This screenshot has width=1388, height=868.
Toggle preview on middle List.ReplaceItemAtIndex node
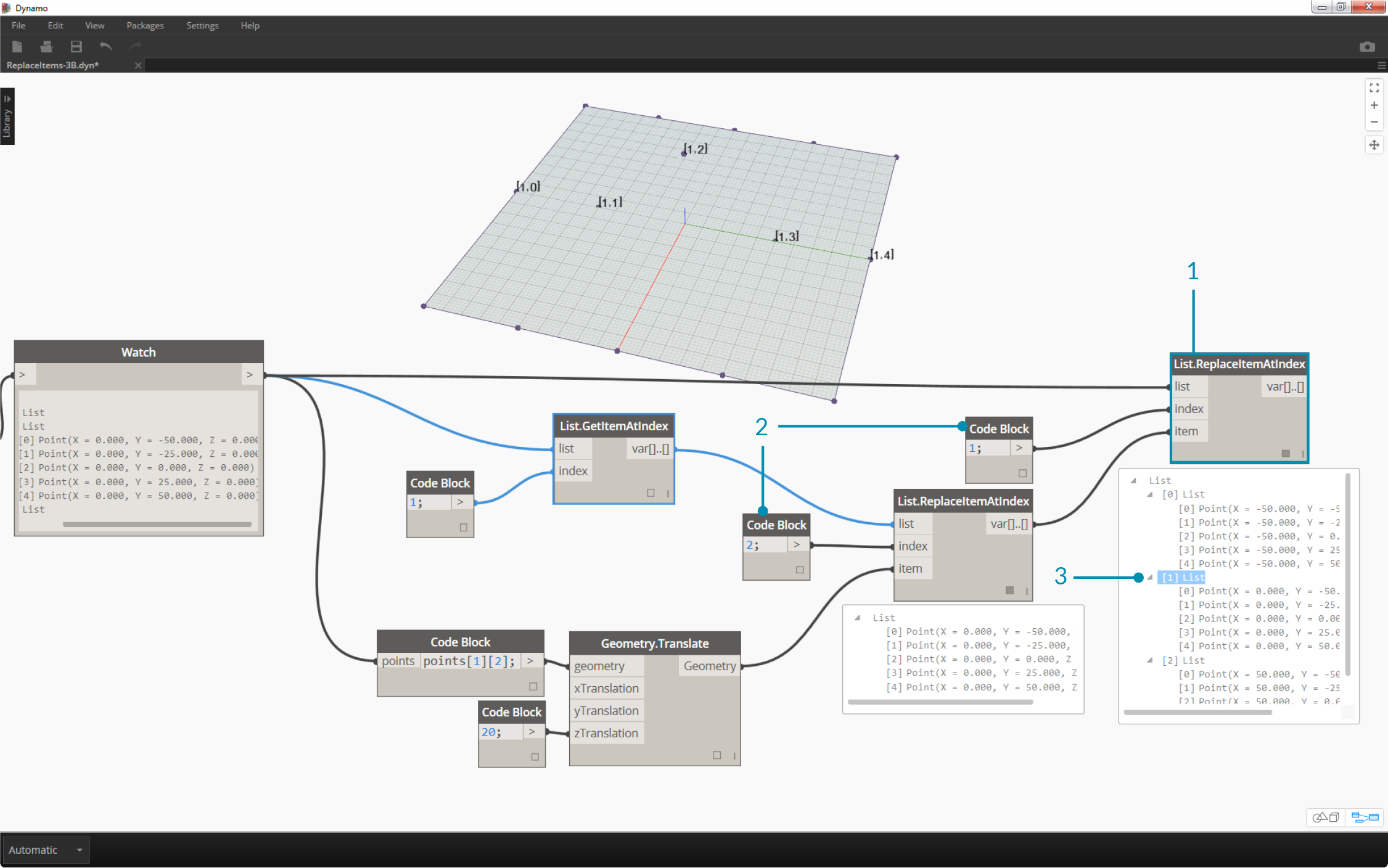pos(1009,590)
